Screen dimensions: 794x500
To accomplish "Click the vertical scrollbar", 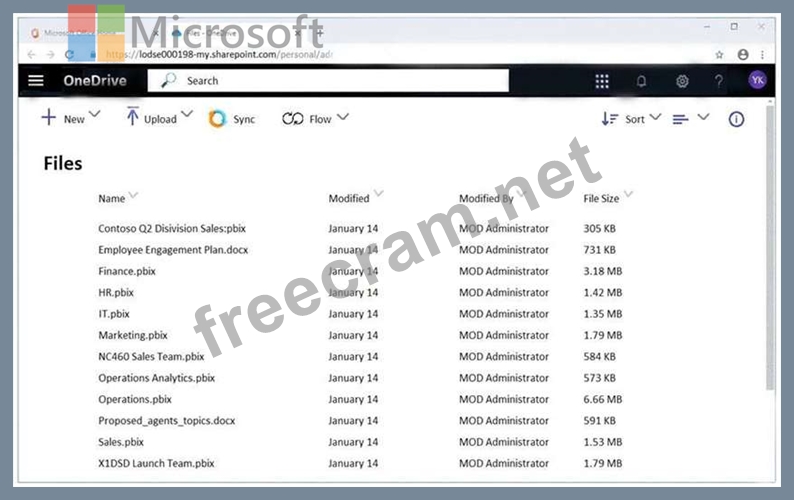I will [x=770, y=247].
